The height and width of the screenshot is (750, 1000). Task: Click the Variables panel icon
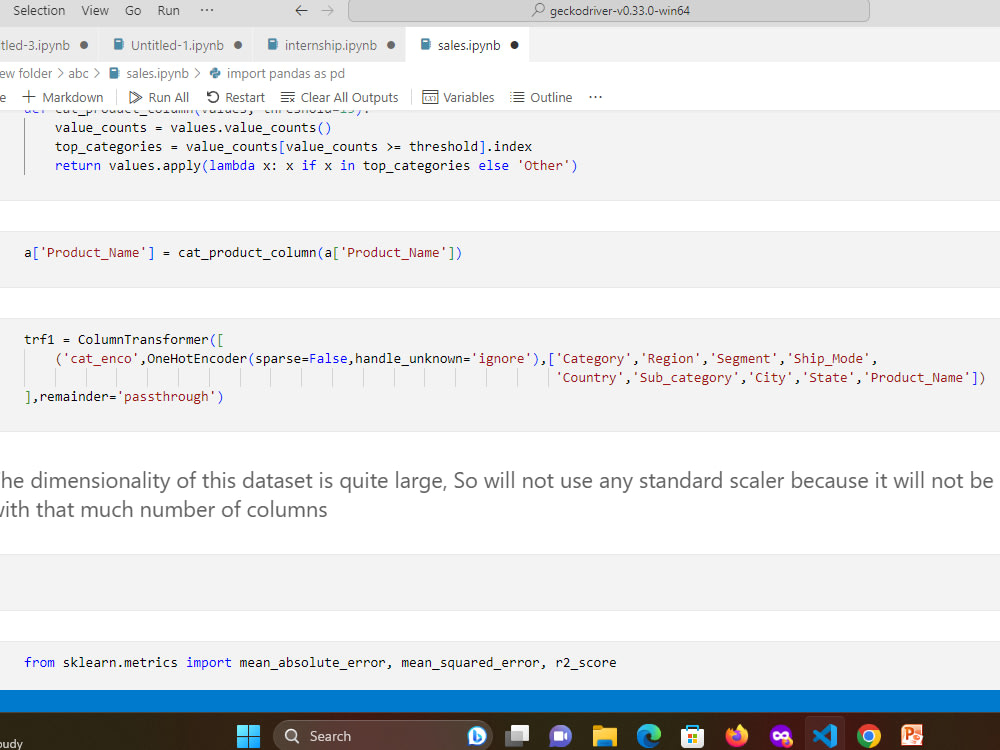[x=430, y=97]
